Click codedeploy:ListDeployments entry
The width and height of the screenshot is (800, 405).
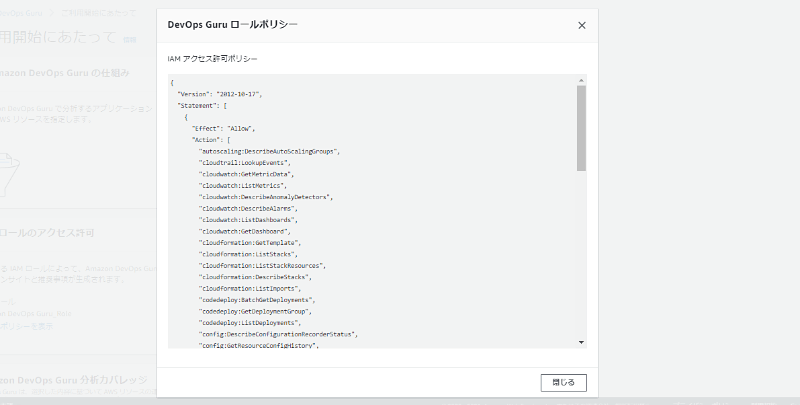(249, 323)
